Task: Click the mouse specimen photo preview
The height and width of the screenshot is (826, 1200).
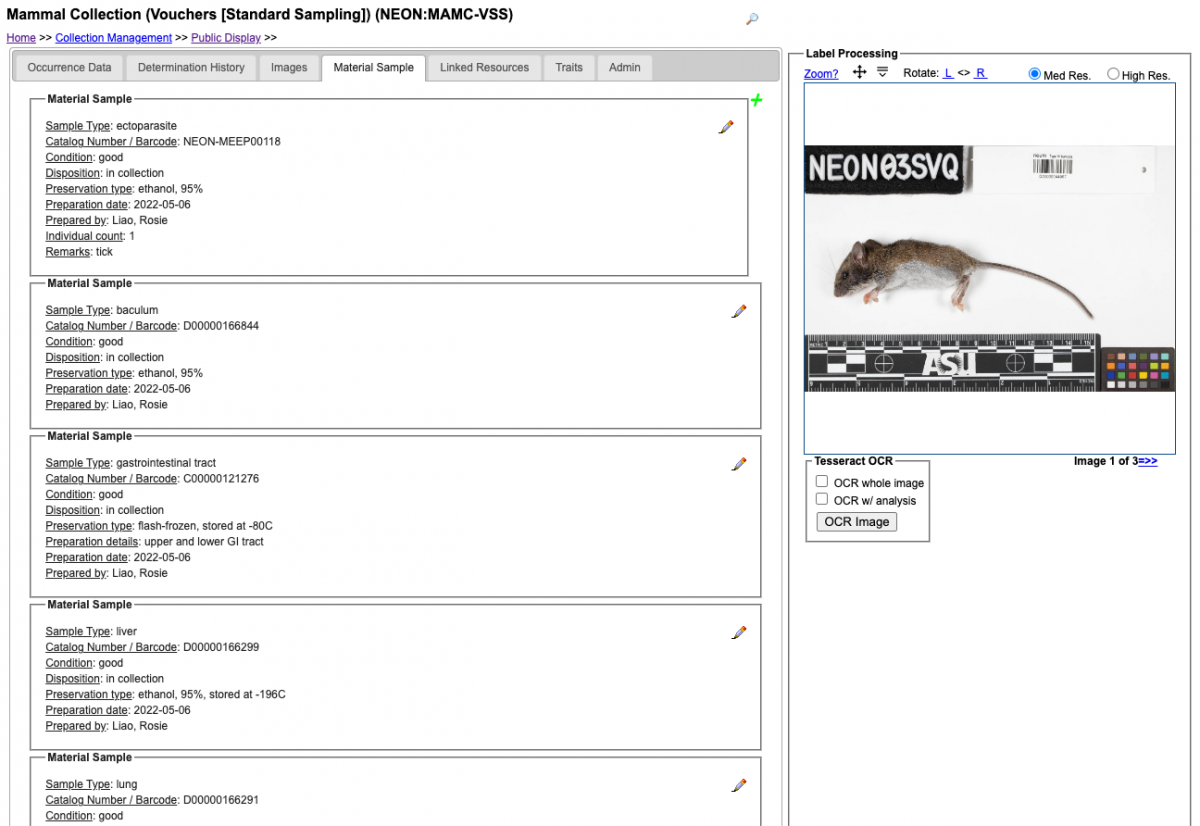Action: 990,265
